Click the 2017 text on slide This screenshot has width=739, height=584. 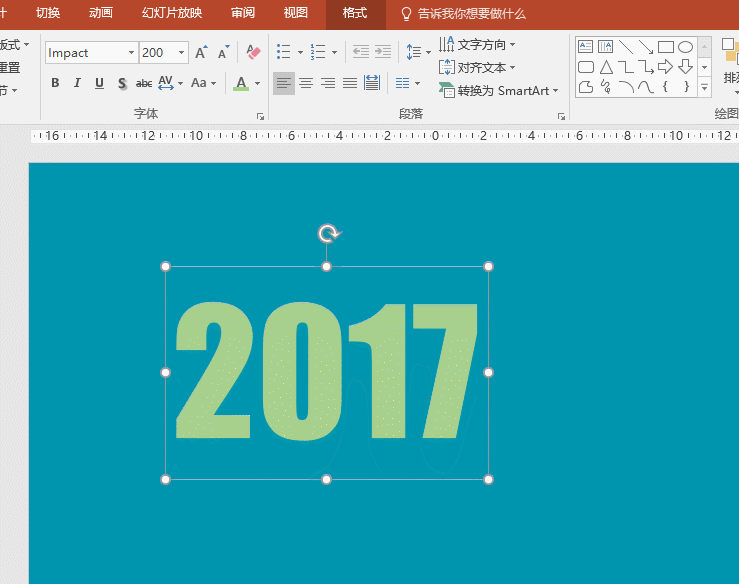click(x=327, y=372)
